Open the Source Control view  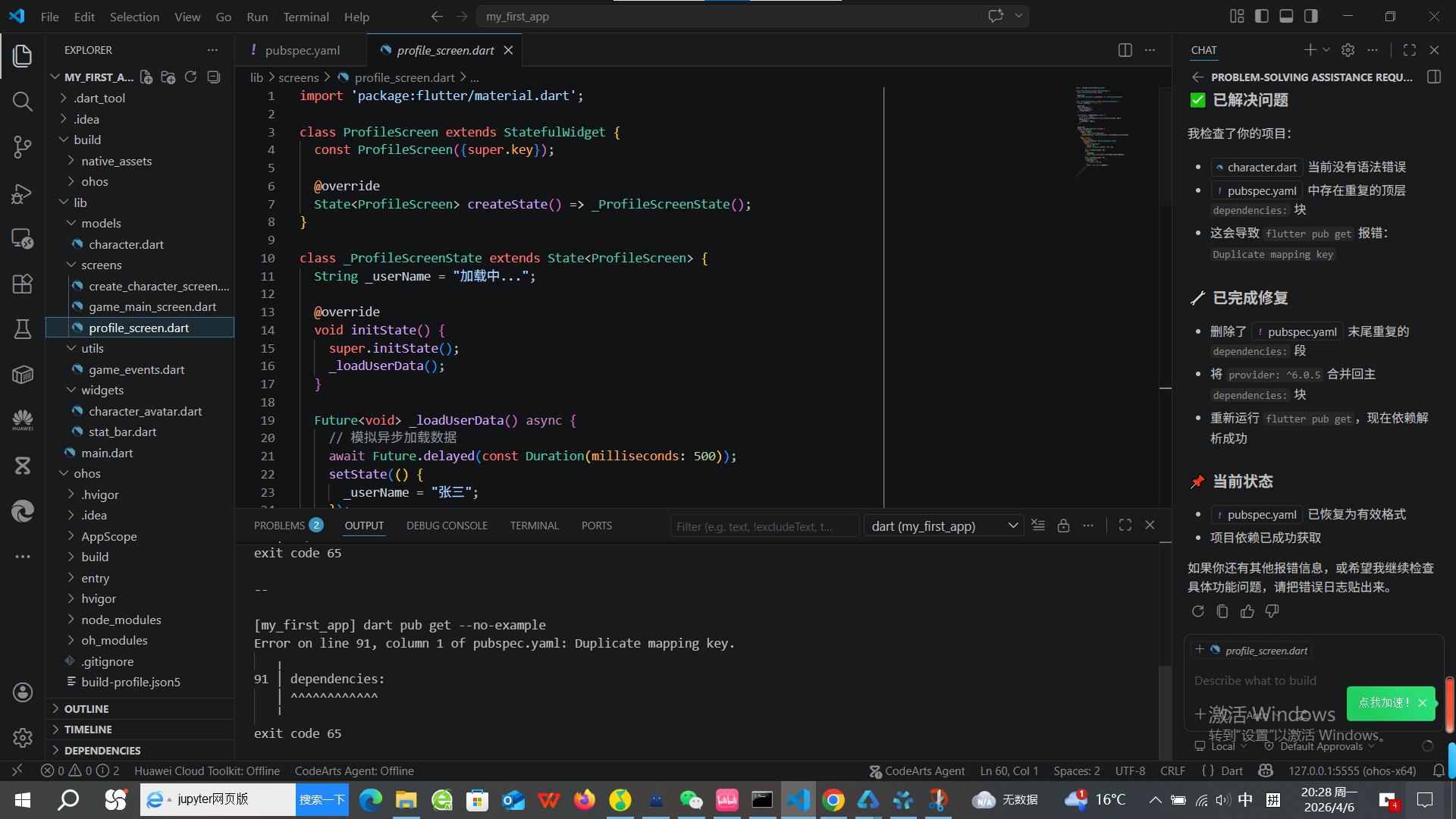[x=23, y=146]
